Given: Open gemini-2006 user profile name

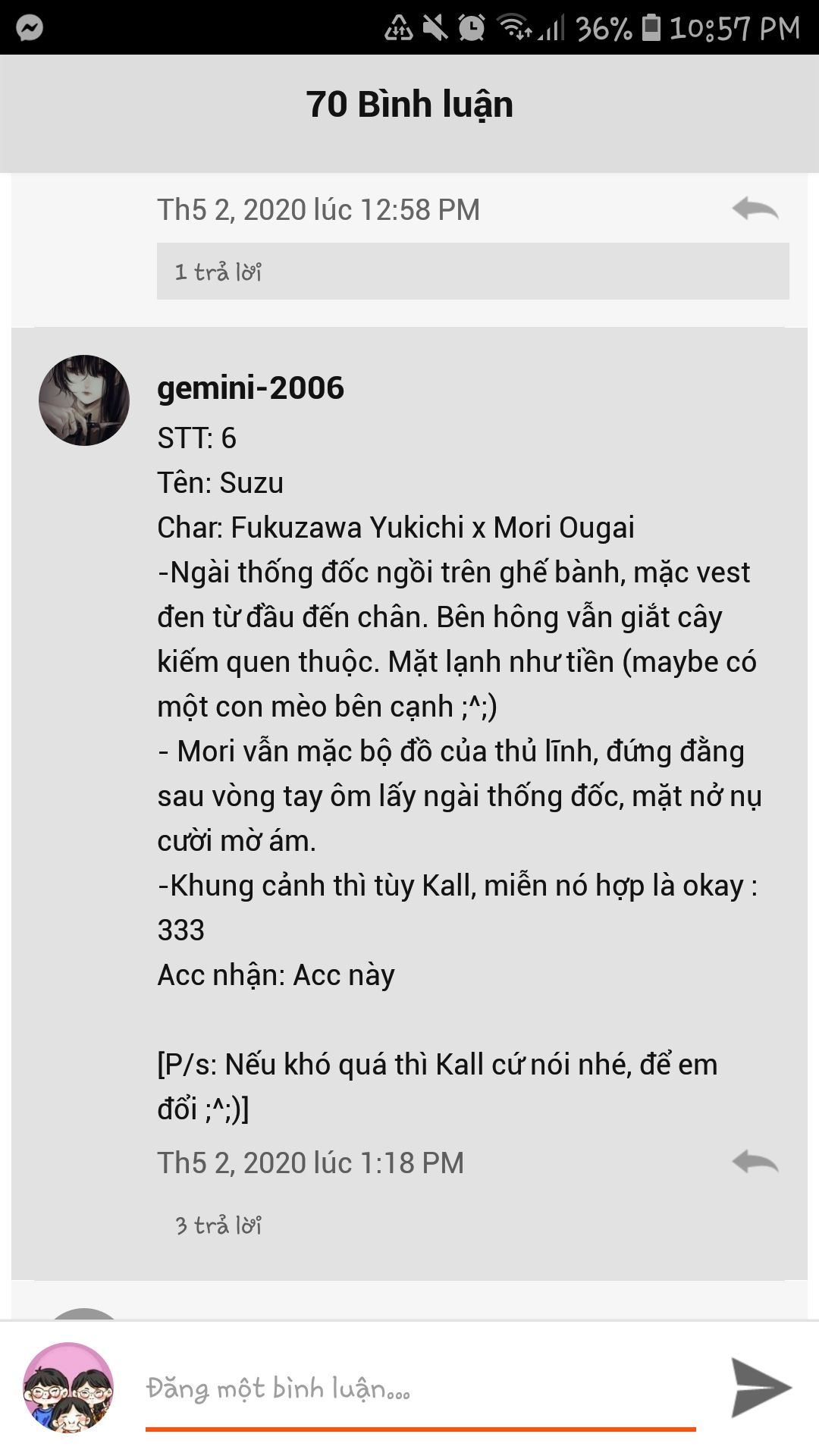Looking at the screenshot, I should click(x=250, y=388).
